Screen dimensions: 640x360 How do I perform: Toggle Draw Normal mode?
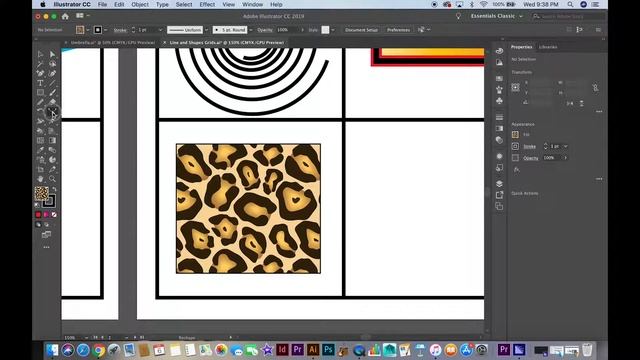(38, 224)
